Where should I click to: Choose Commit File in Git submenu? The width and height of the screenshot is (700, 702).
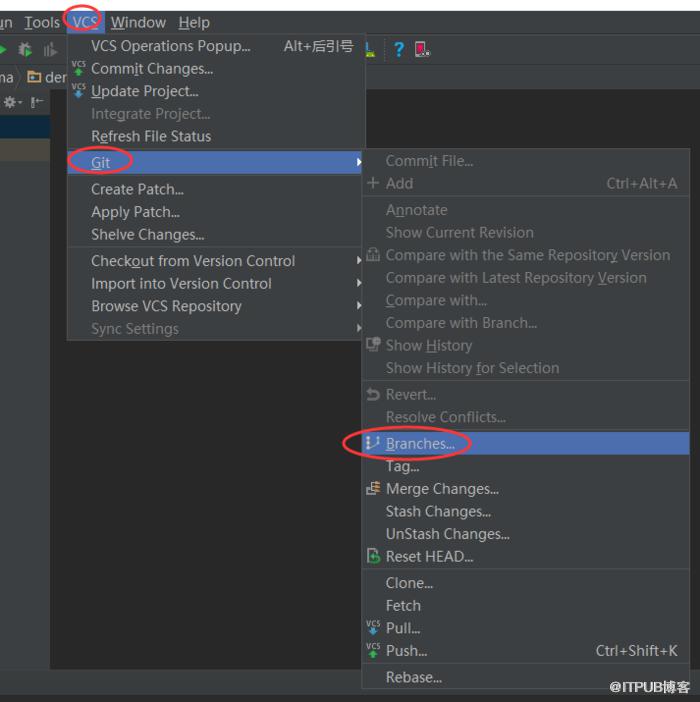[x=525, y=161]
